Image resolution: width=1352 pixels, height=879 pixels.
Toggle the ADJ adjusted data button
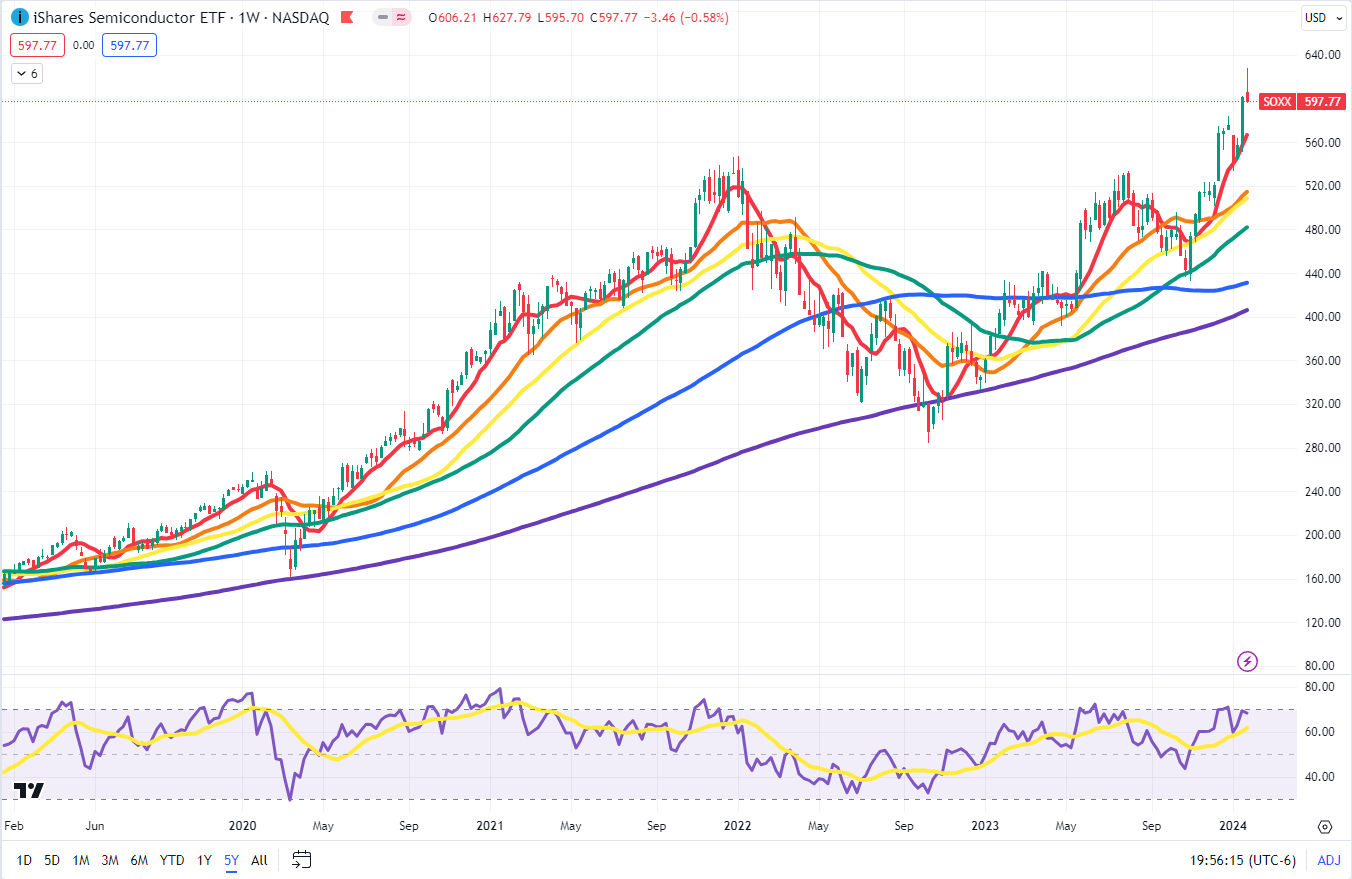coord(1329,860)
